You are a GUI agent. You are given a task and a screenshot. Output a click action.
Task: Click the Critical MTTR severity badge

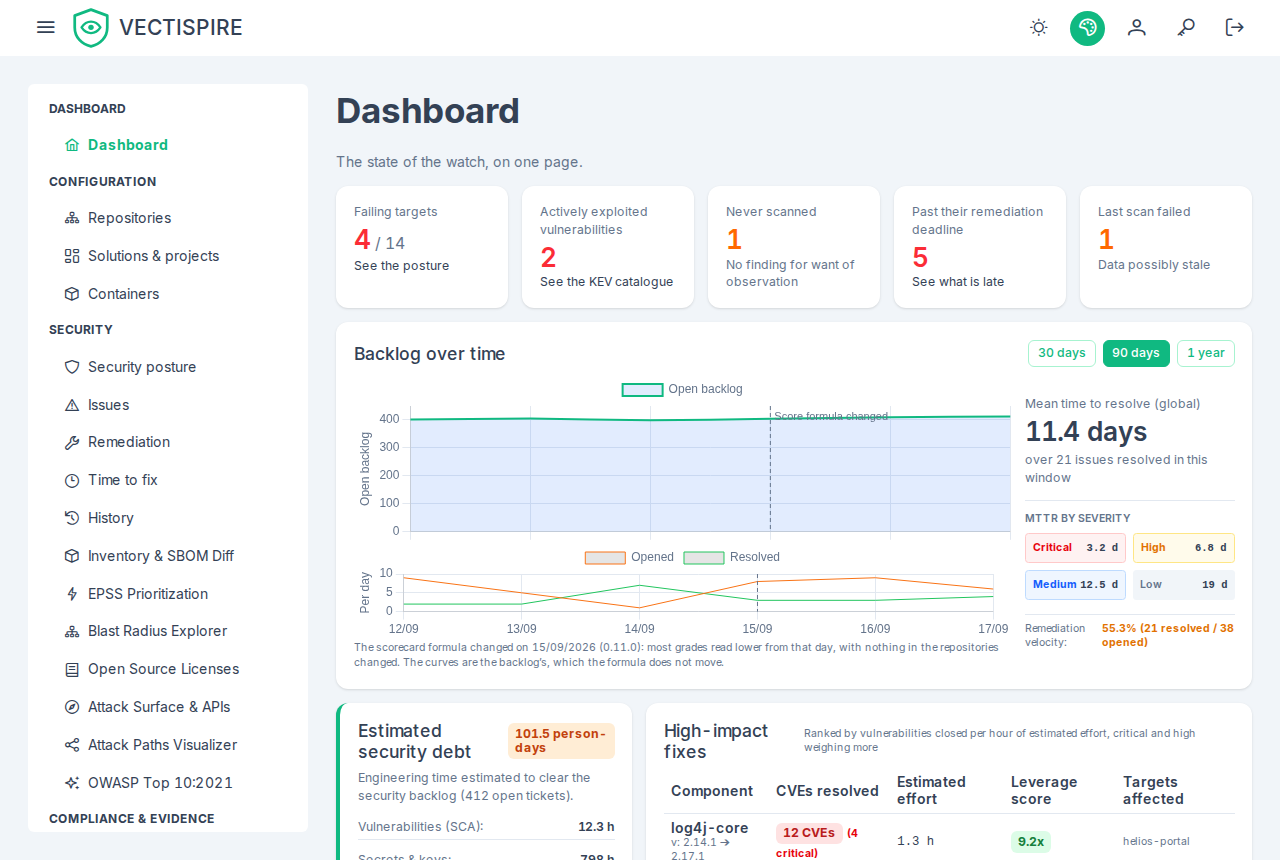1076,548
